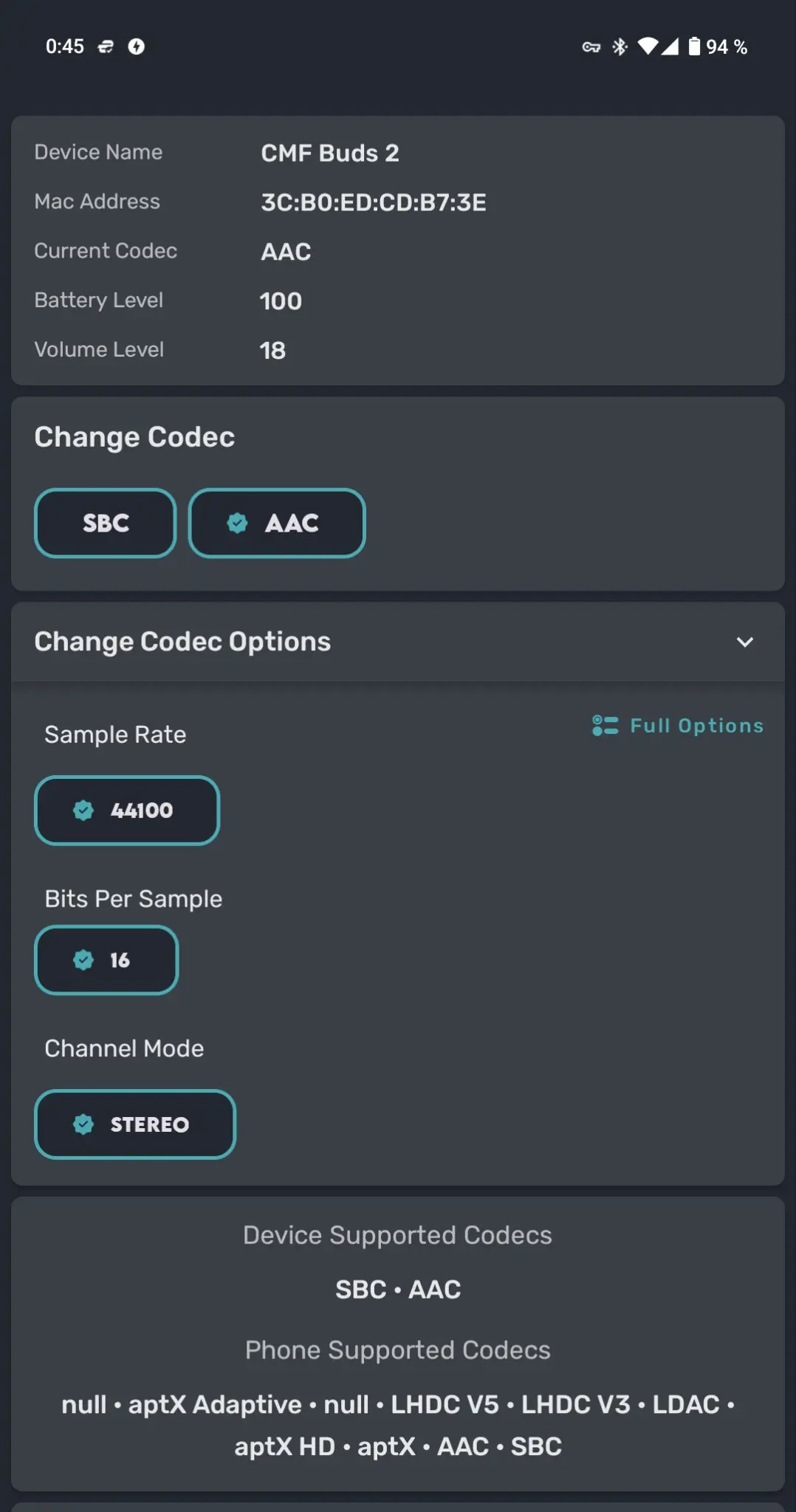The height and width of the screenshot is (1512, 796).
Task: Tap the VPN key status icon
Action: [591, 47]
